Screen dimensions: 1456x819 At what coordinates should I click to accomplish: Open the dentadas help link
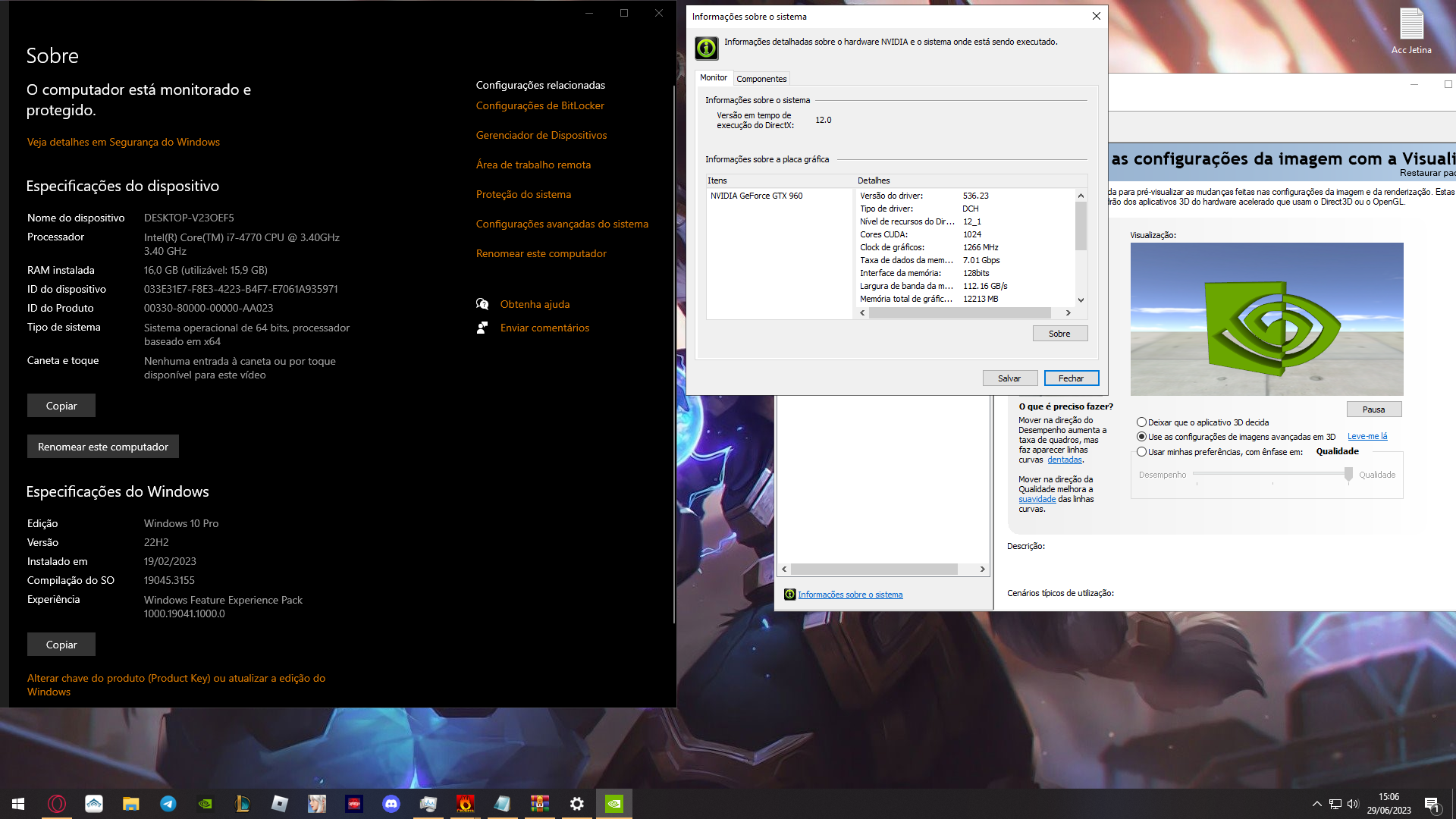[x=1065, y=460]
